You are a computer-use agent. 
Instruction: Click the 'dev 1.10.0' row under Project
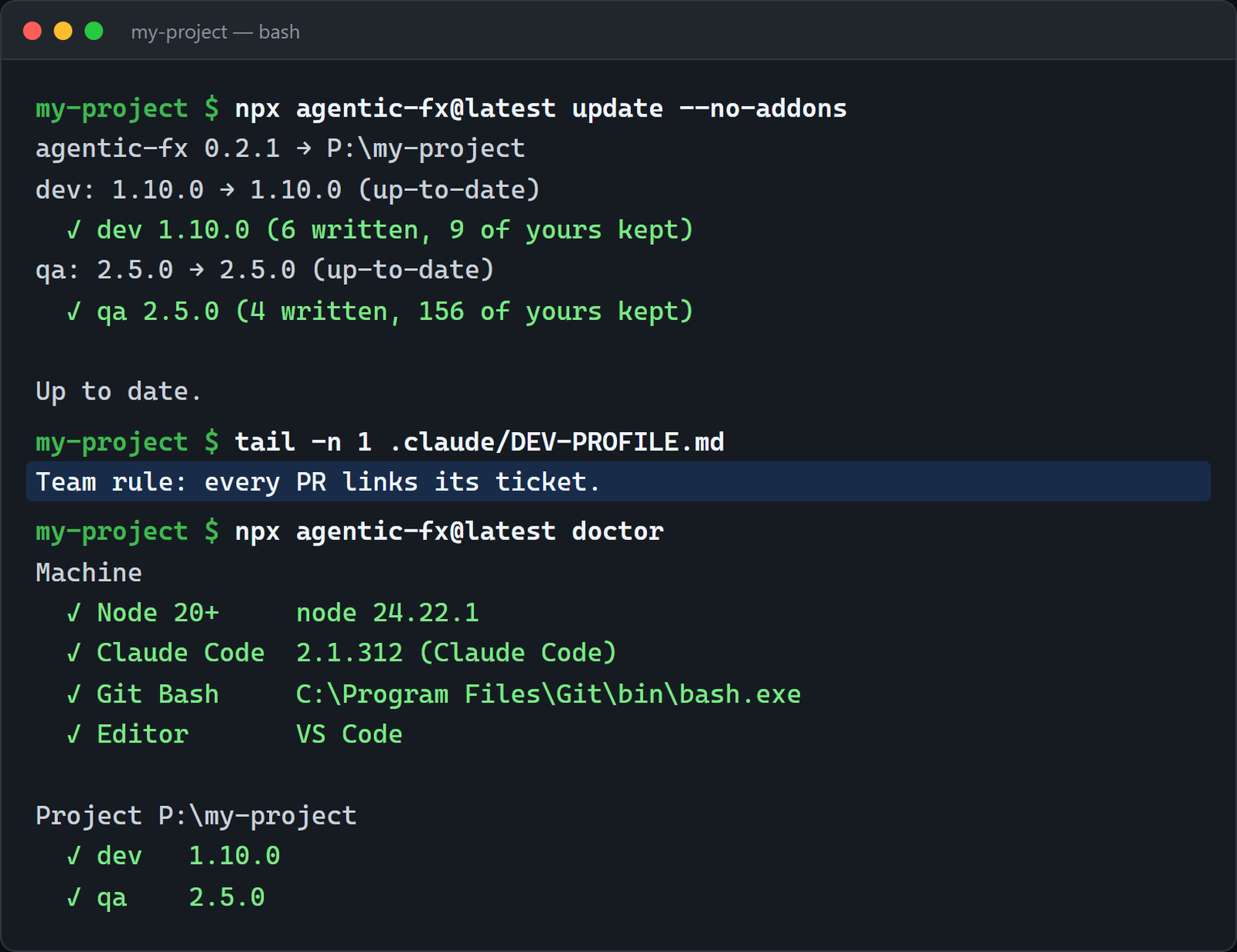[x=173, y=855]
